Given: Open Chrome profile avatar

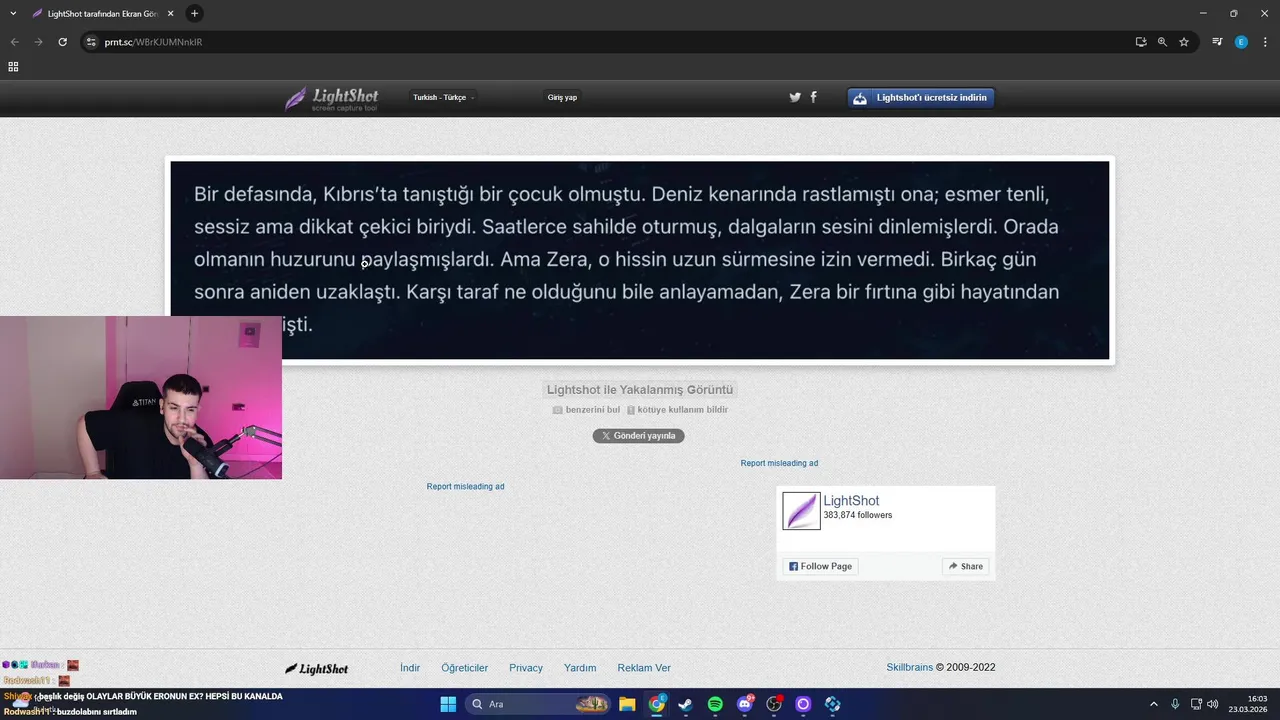Looking at the screenshot, I should (x=1241, y=42).
